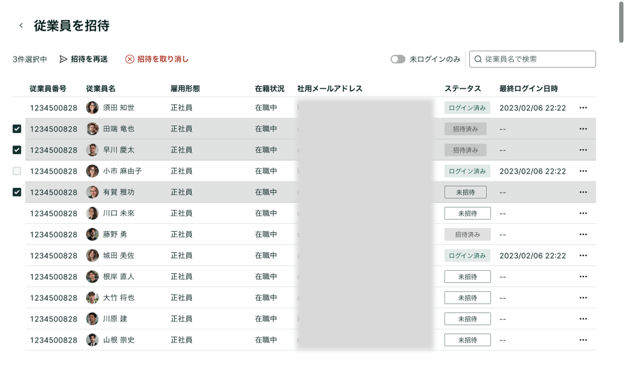Select the profile photo of 小市 麻由子
The height and width of the screenshot is (380, 625).
tap(92, 171)
